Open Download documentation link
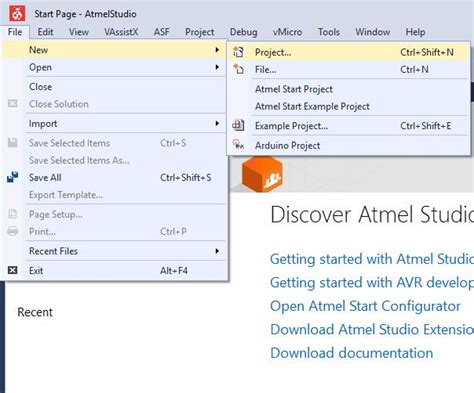 point(352,353)
